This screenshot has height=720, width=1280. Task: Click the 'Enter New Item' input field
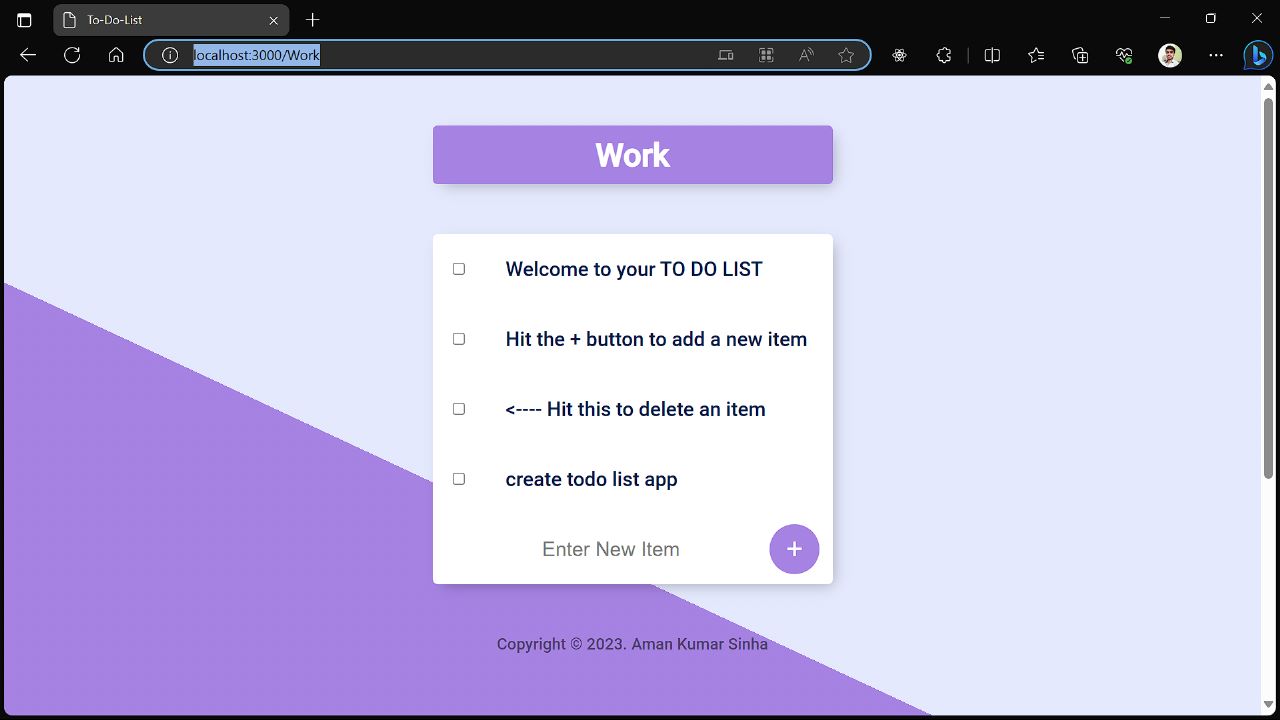tap(611, 549)
